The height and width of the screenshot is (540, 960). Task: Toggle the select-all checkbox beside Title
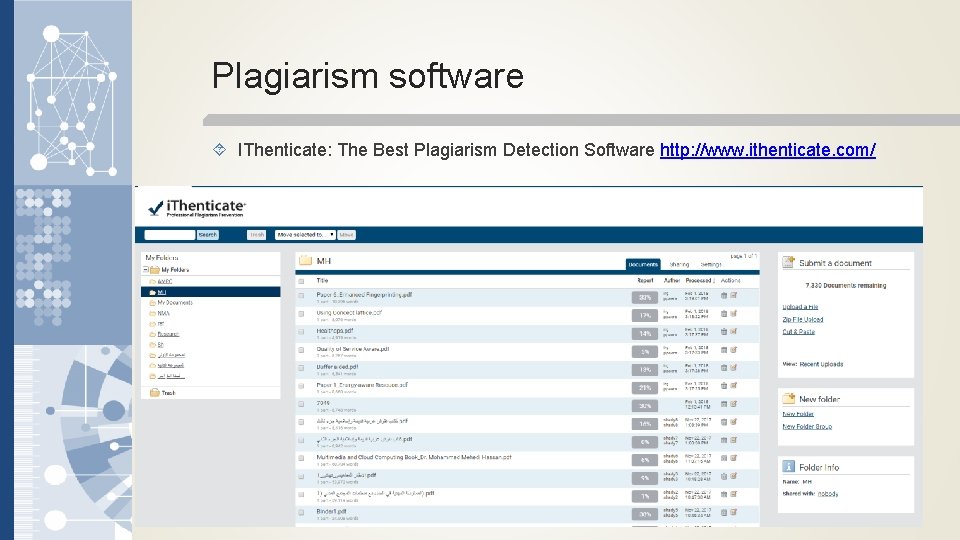pos(301,282)
